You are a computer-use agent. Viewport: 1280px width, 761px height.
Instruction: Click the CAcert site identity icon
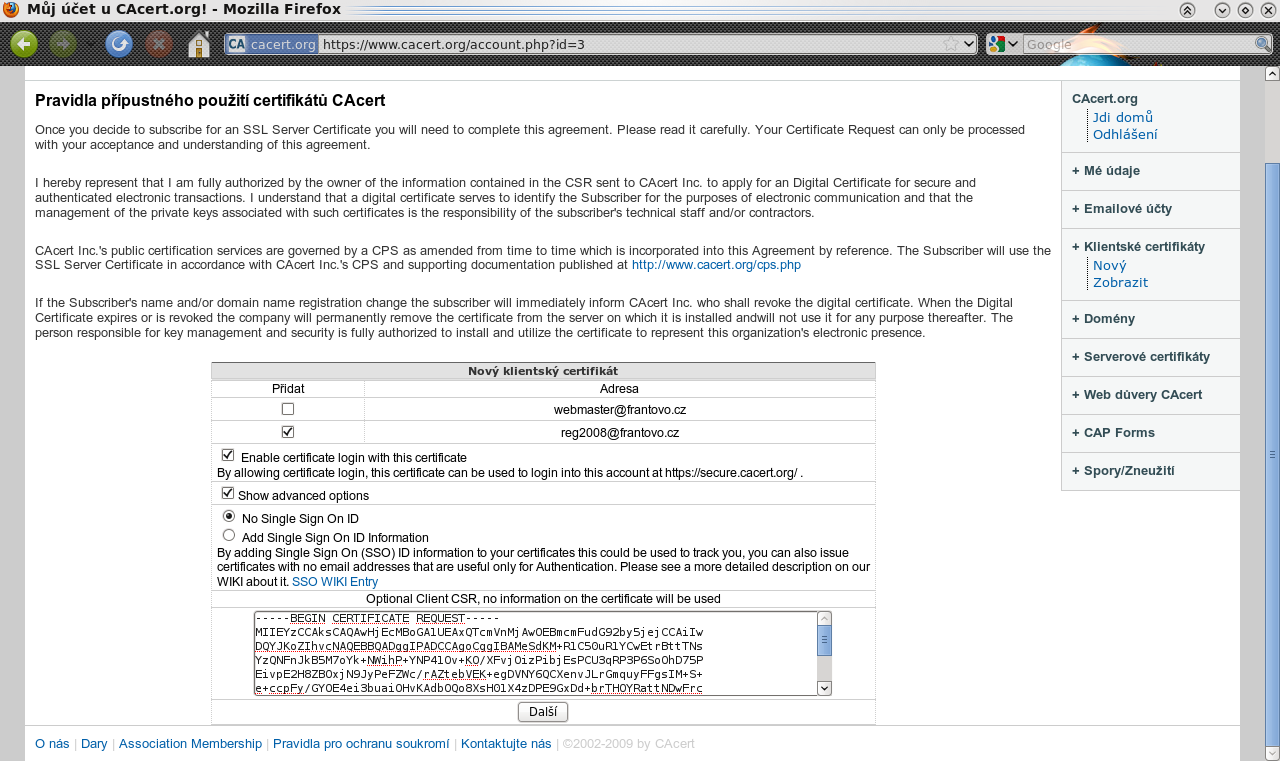(272, 44)
